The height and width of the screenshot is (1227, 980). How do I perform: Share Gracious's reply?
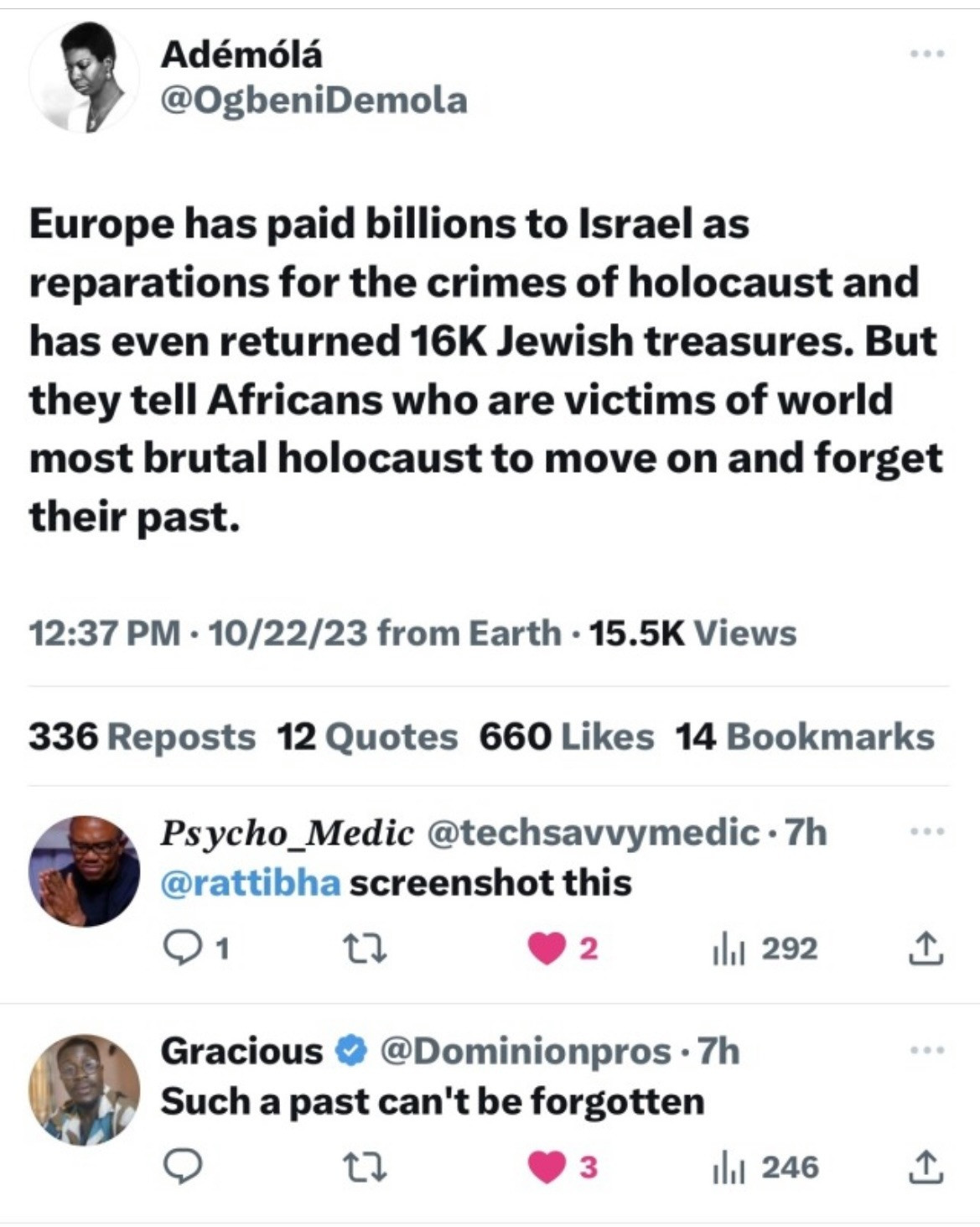(926, 1167)
